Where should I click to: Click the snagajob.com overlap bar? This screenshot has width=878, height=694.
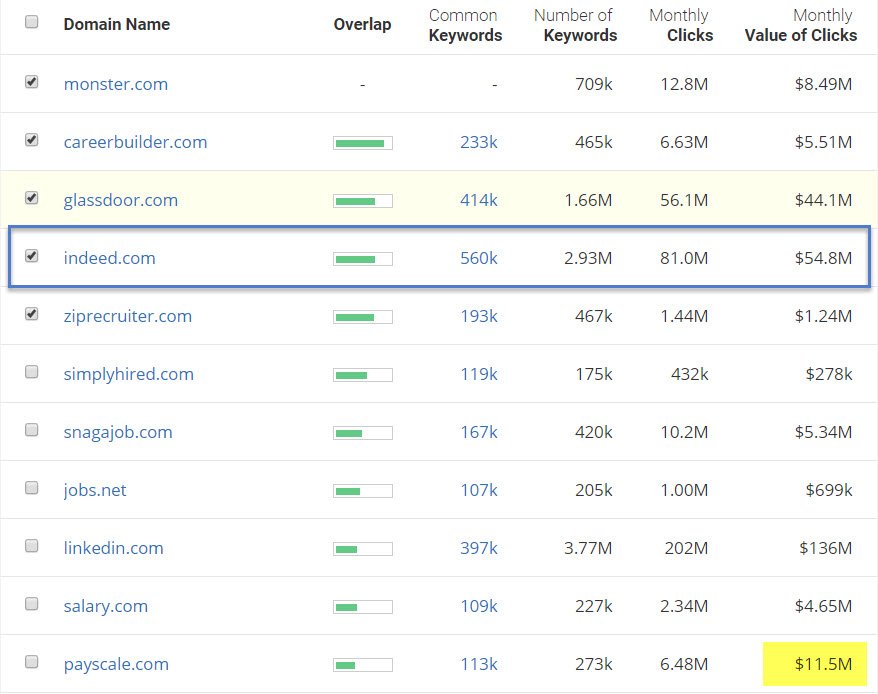click(363, 434)
